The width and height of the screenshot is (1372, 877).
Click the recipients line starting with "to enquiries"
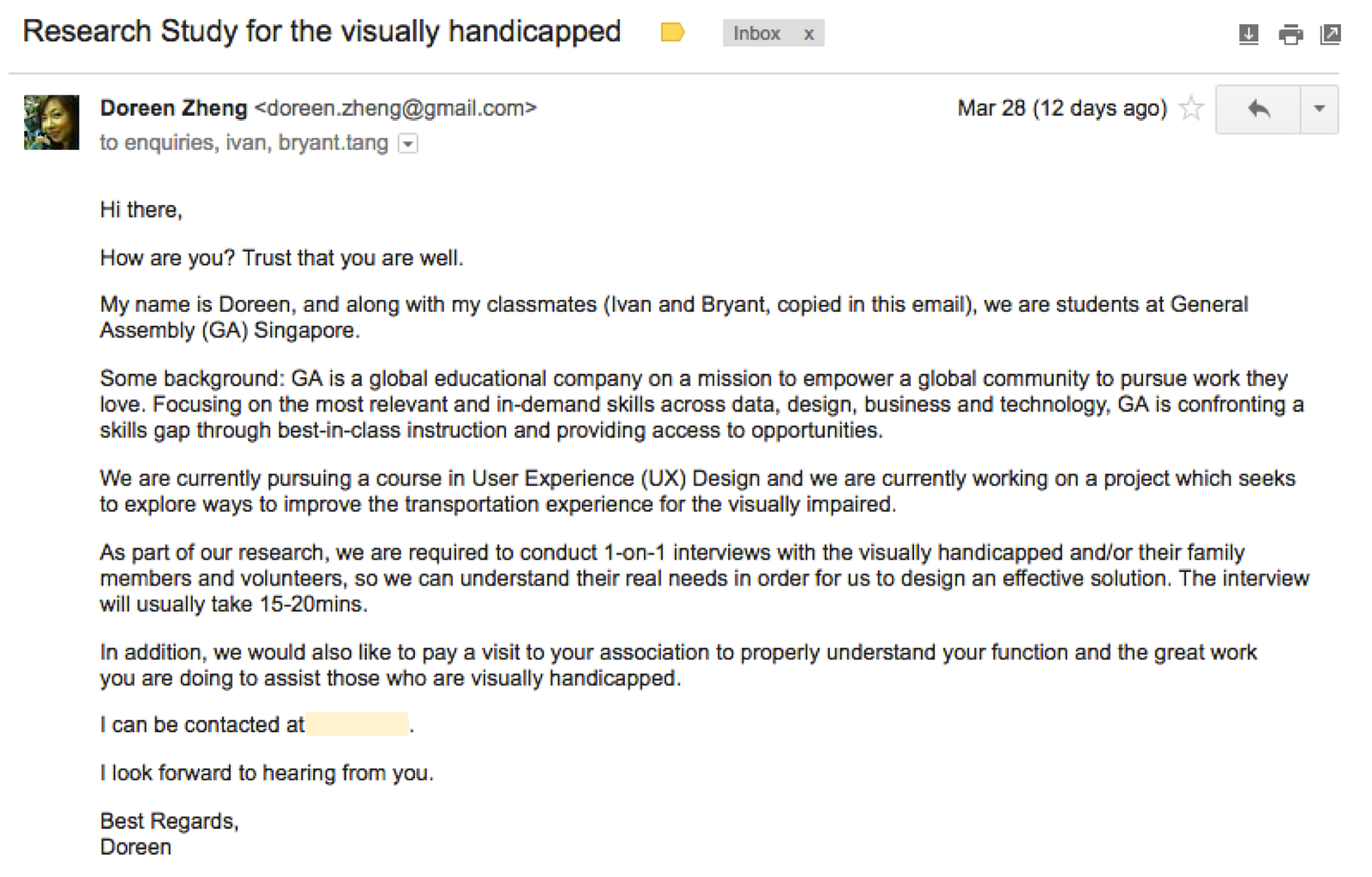244,142
